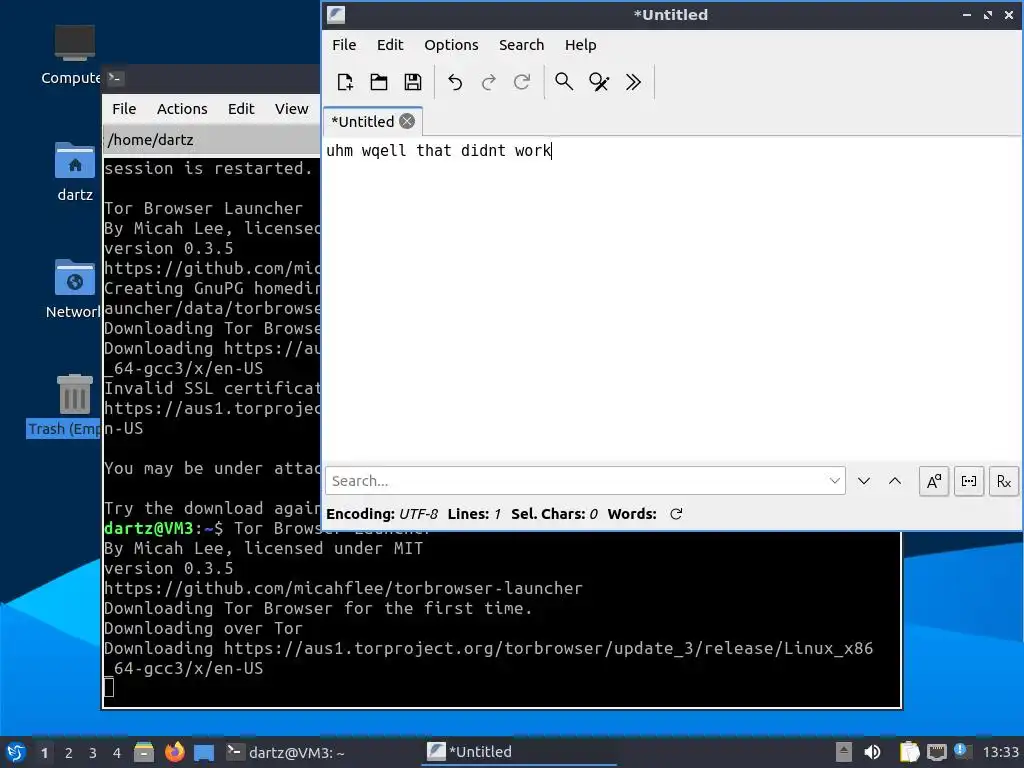Launch the file manager from taskbar
1024x768 pixels.
tap(144, 752)
